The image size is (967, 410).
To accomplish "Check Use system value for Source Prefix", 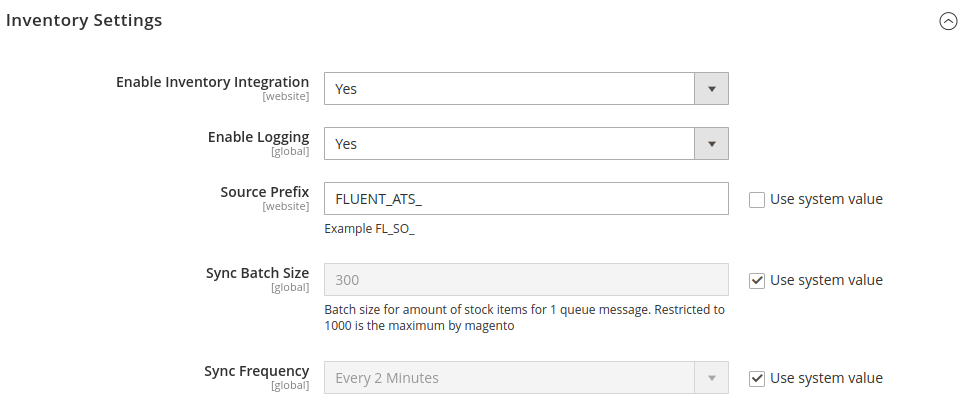I will (x=757, y=199).
